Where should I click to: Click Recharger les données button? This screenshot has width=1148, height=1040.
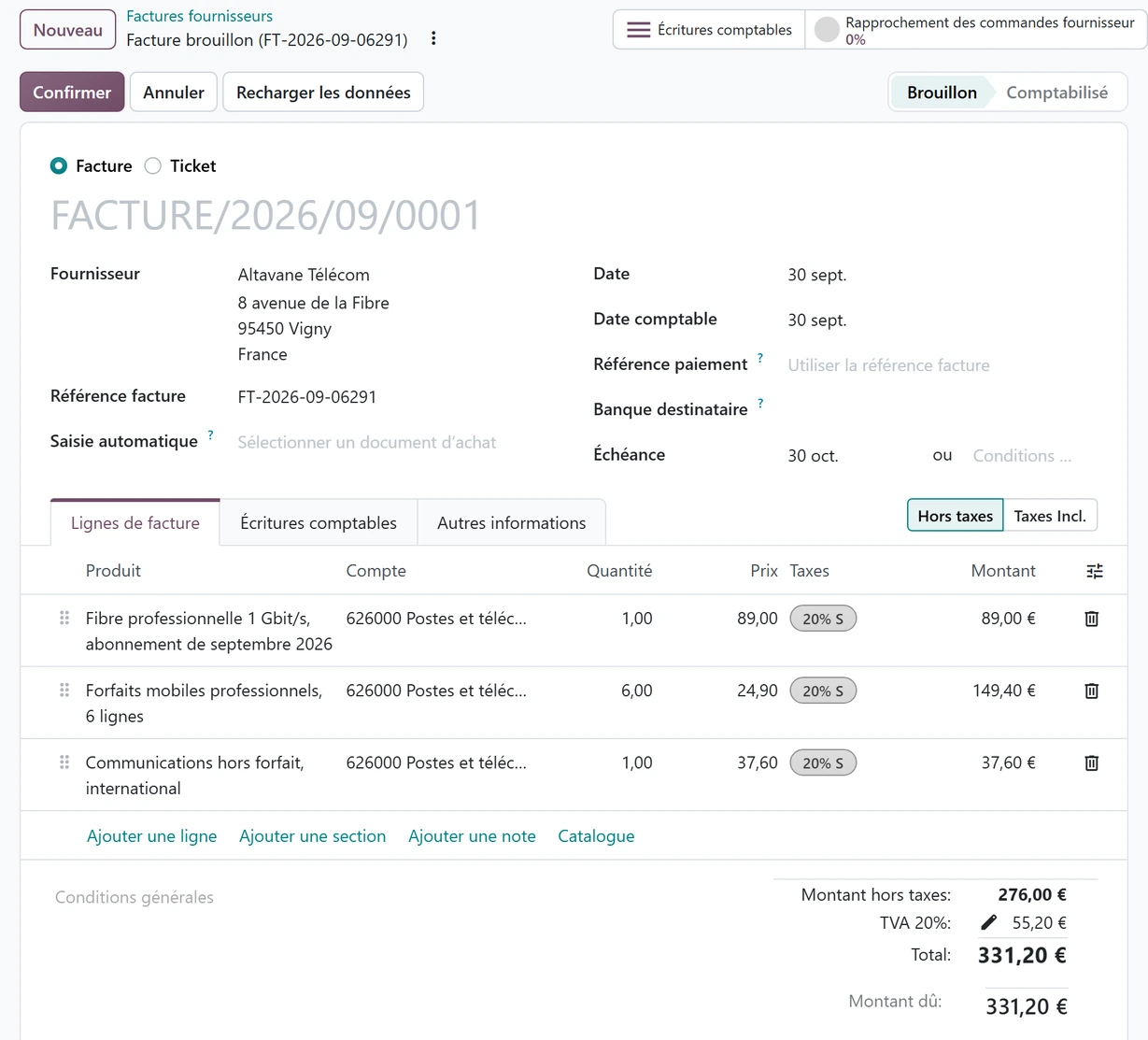[323, 93]
